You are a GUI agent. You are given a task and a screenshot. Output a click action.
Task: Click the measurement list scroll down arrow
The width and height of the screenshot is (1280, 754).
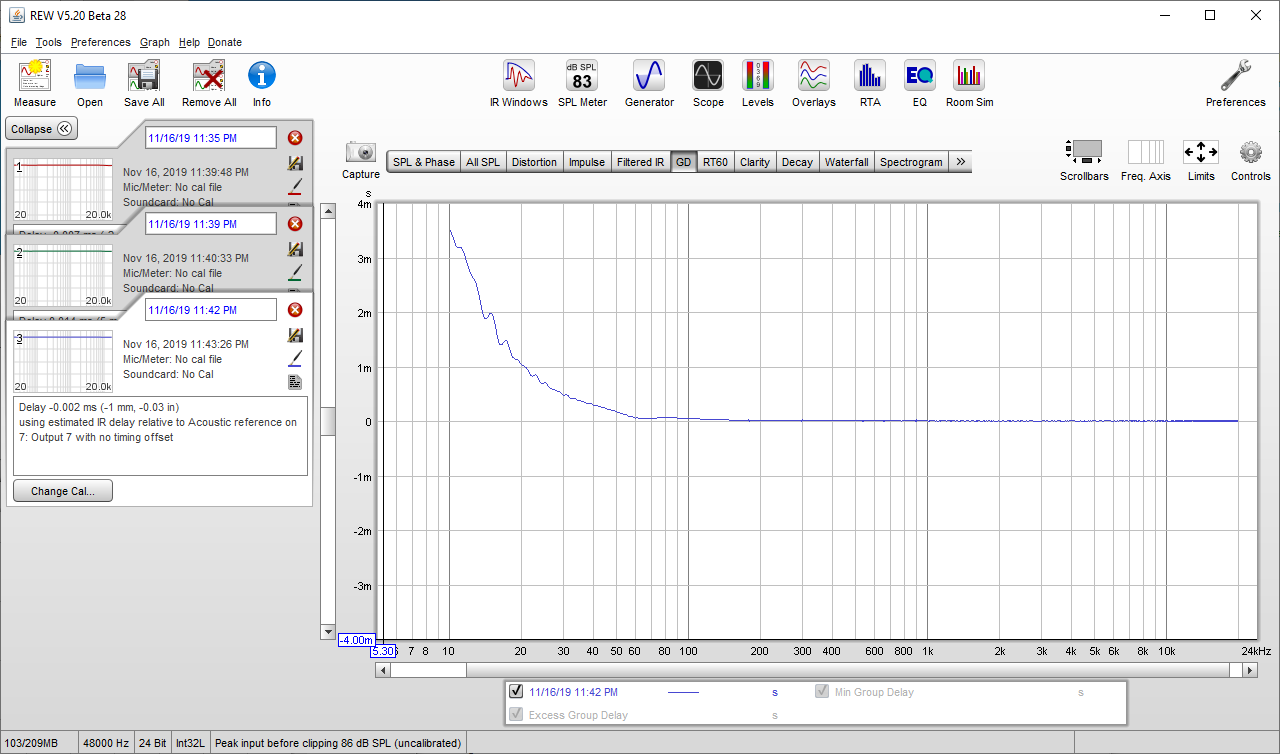coord(327,631)
